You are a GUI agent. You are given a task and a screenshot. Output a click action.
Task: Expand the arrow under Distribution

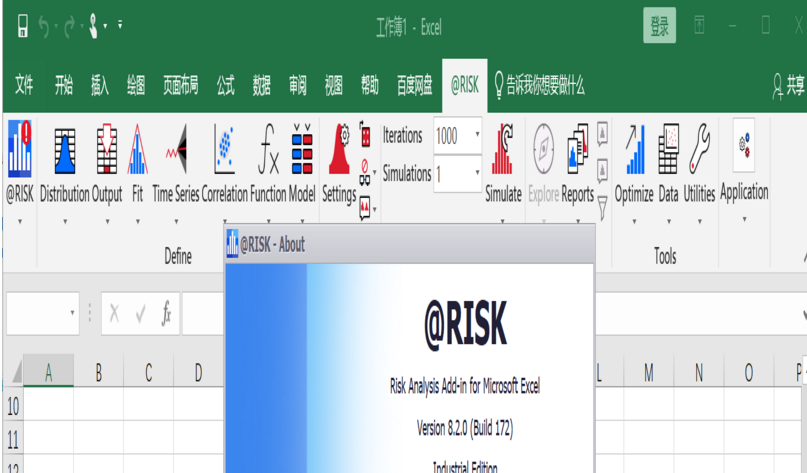coord(65,222)
